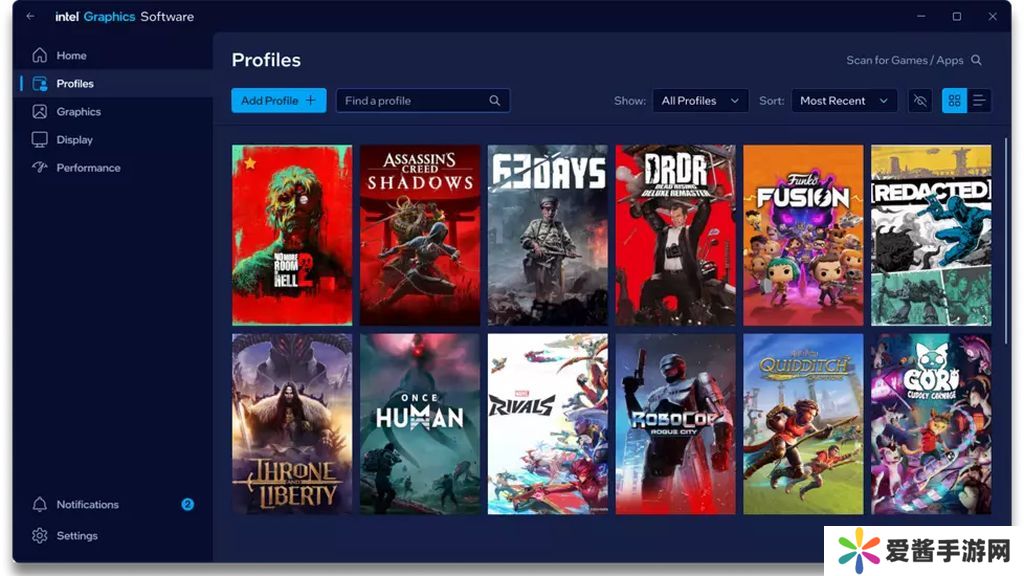Open the Most Recent sort dropdown
Image resolution: width=1024 pixels, height=576 pixels.
point(843,101)
